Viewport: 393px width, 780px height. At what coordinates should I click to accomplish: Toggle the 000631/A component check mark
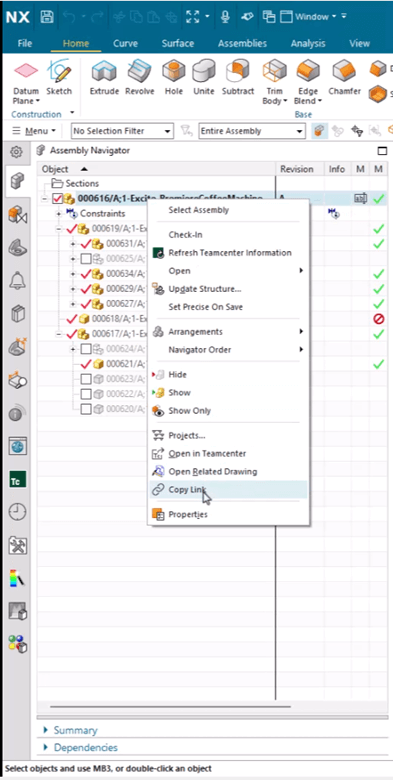tap(86, 244)
